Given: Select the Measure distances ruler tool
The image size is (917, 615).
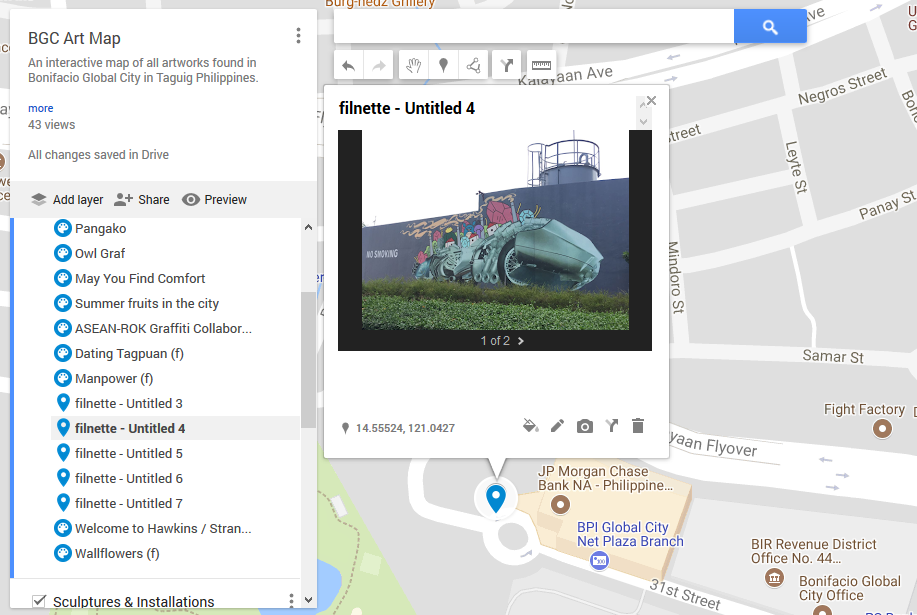Looking at the screenshot, I should [x=541, y=65].
